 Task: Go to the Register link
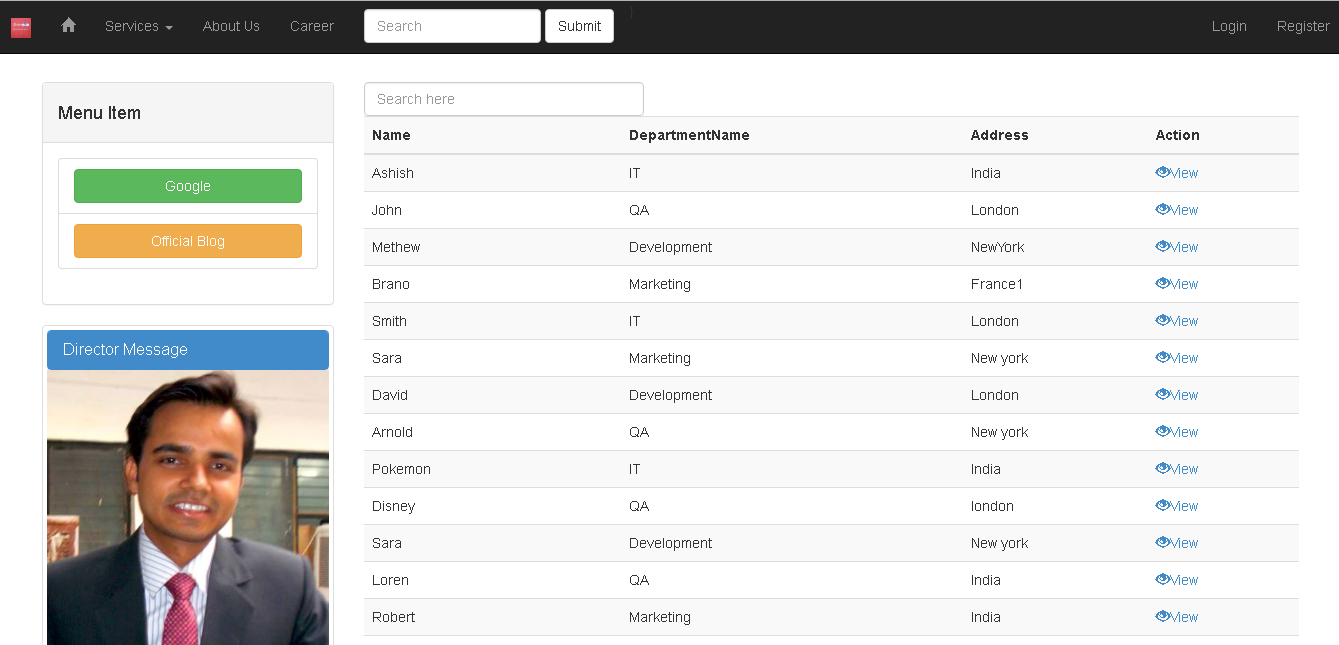click(x=1302, y=26)
